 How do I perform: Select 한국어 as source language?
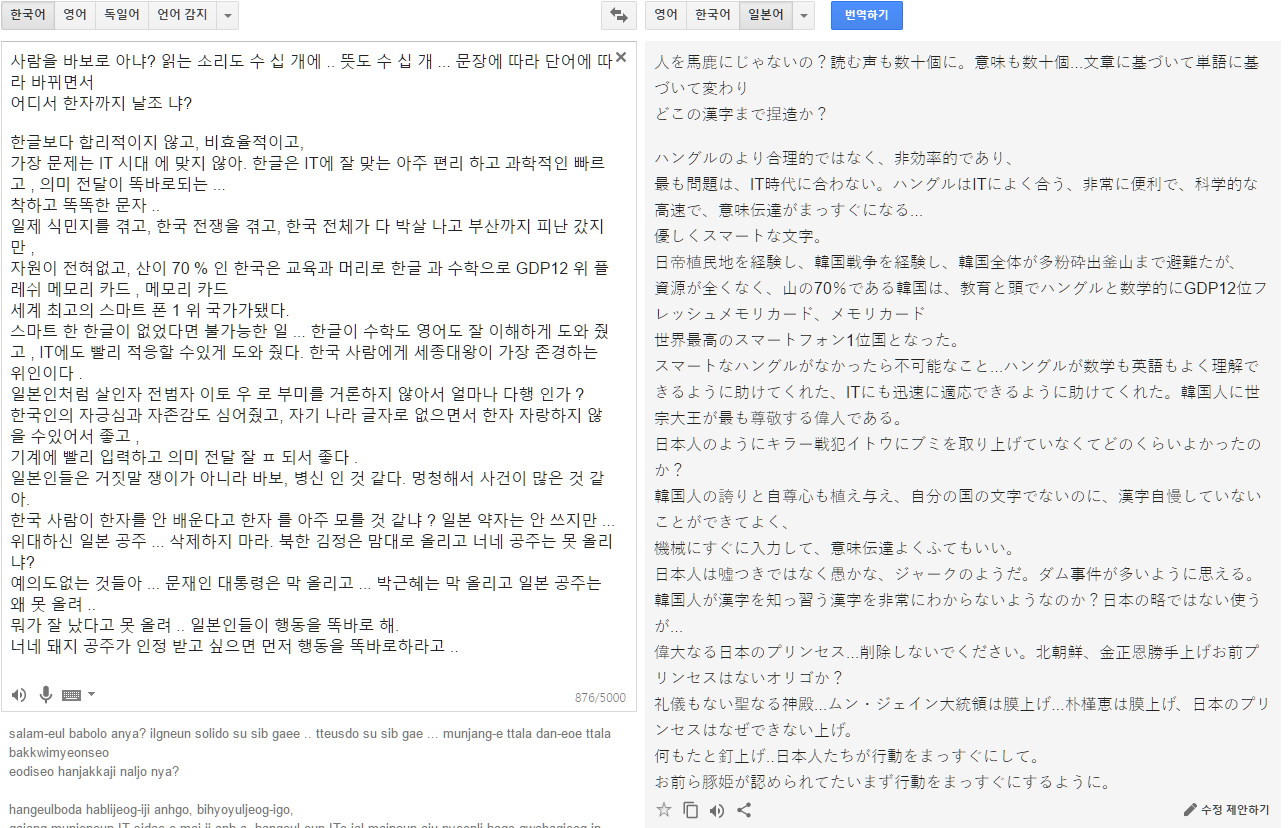[x=27, y=15]
